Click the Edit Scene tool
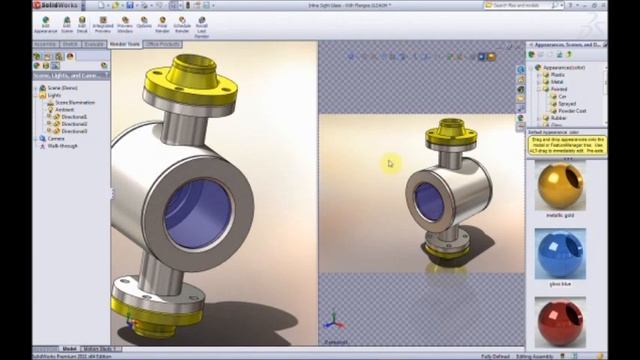Image resolution: width=640 pixels, height=360 pixels. click(67, 25)
